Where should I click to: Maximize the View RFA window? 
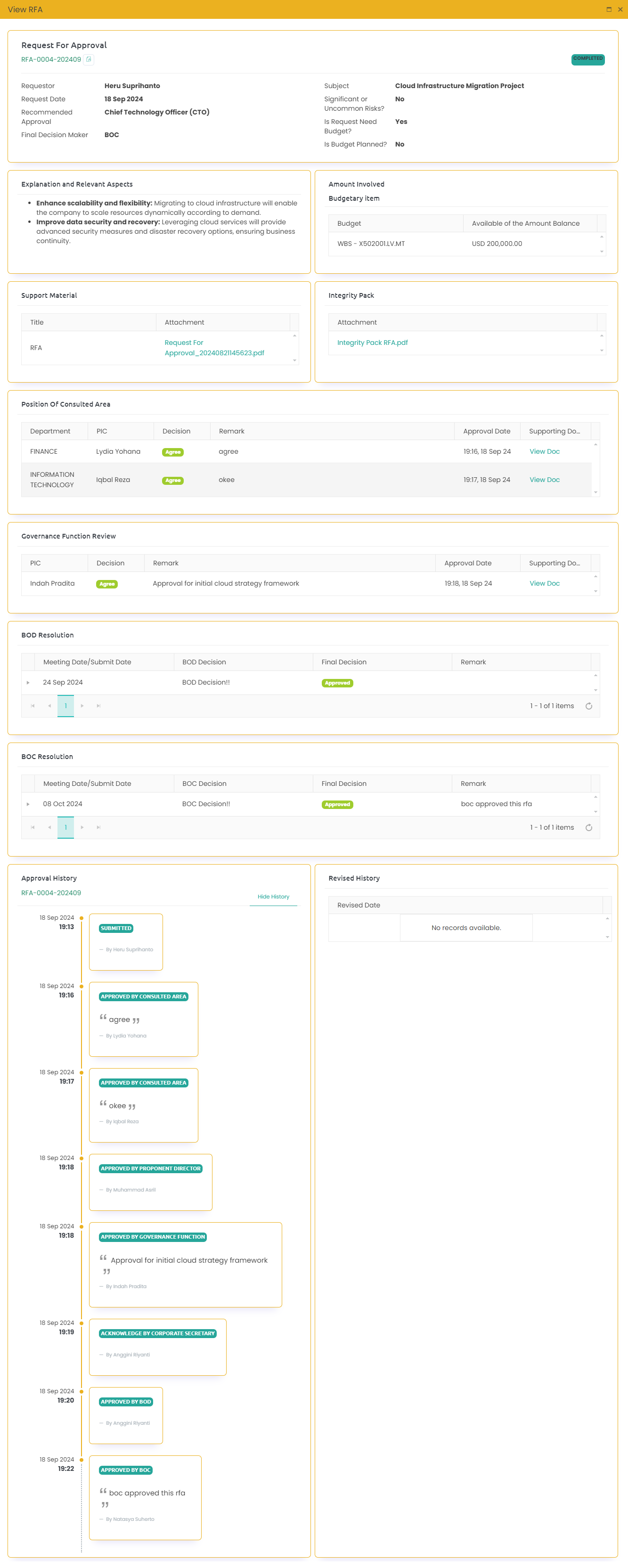point(609,9)
